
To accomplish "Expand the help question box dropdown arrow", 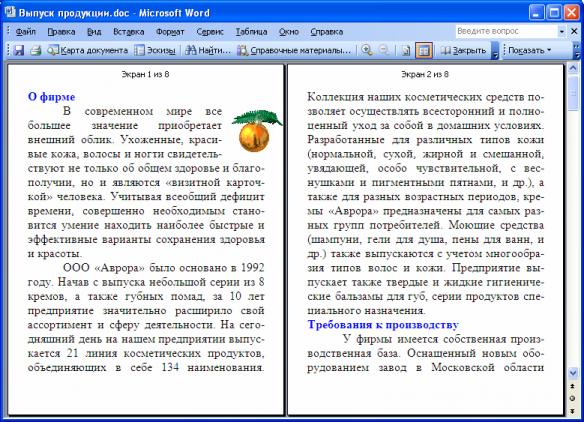I will point(562,32).
